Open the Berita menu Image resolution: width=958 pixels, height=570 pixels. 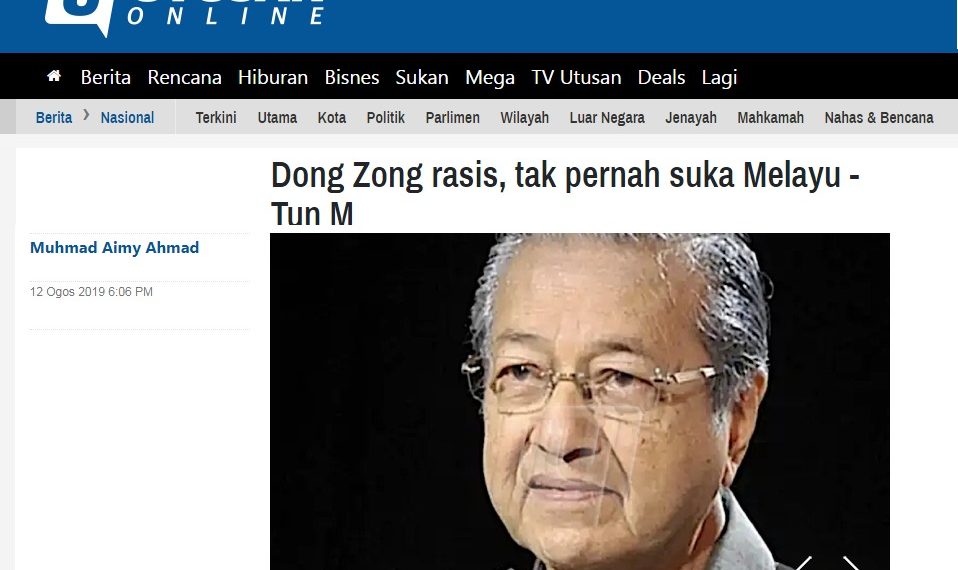coord(106,77)
